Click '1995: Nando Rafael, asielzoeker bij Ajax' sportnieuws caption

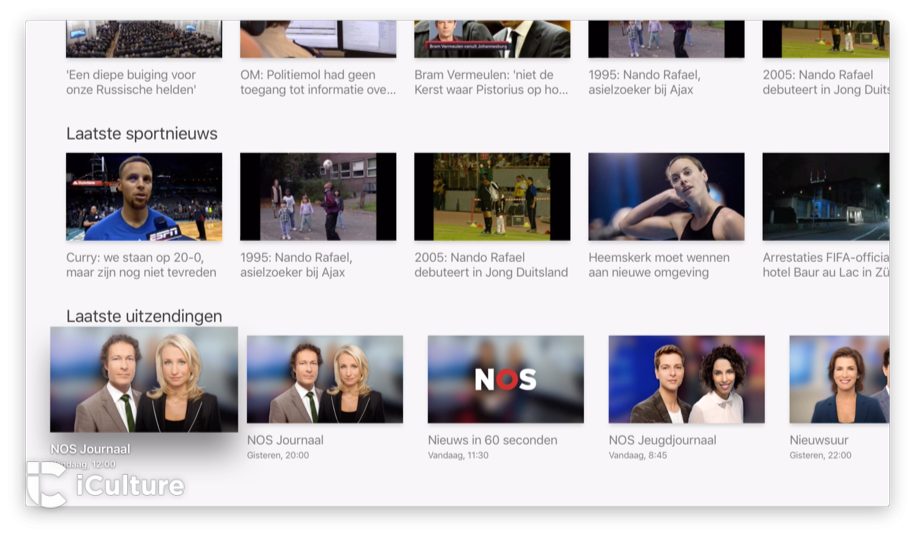pyautogui.click(x=296, y=265)
